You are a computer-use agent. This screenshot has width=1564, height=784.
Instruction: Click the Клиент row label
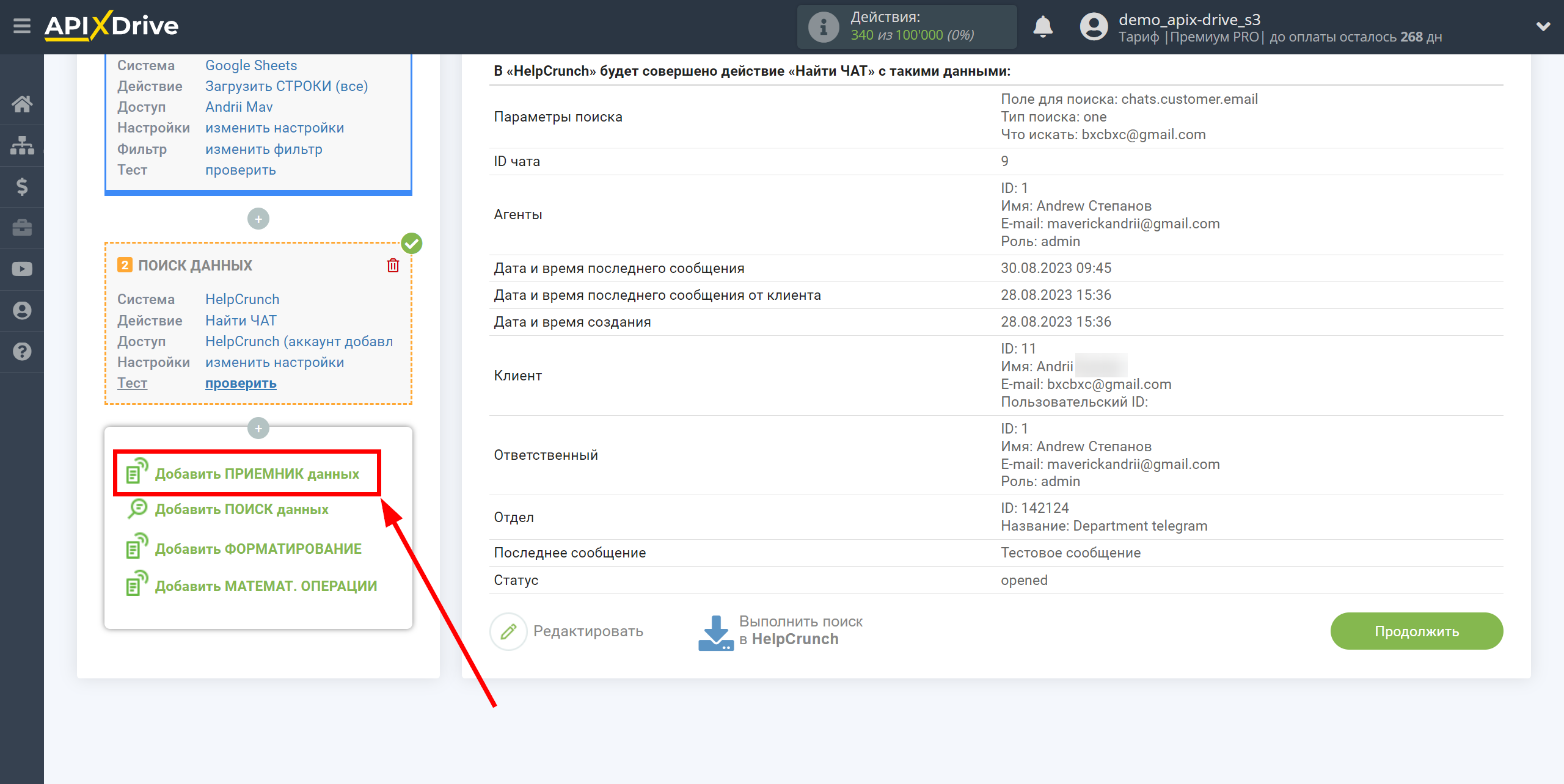pos(517,376)
